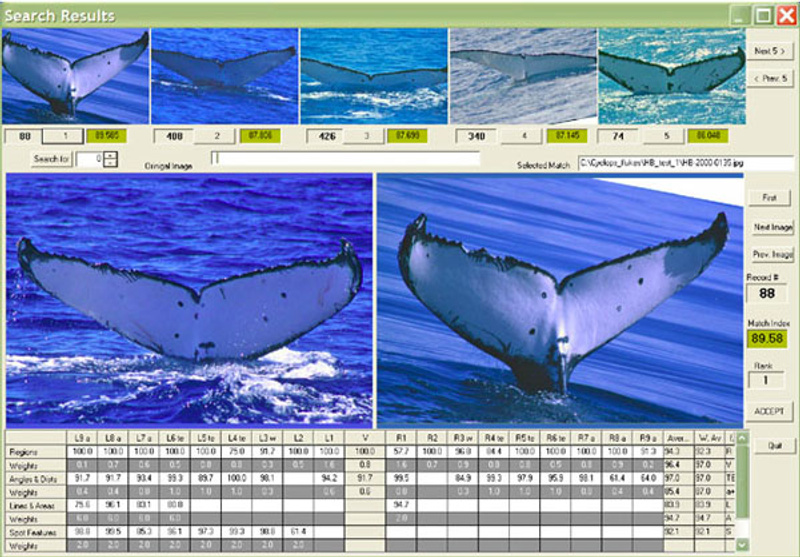Select the W. Av column header
This screenshot has width=800, height=557.
[709, 438]
